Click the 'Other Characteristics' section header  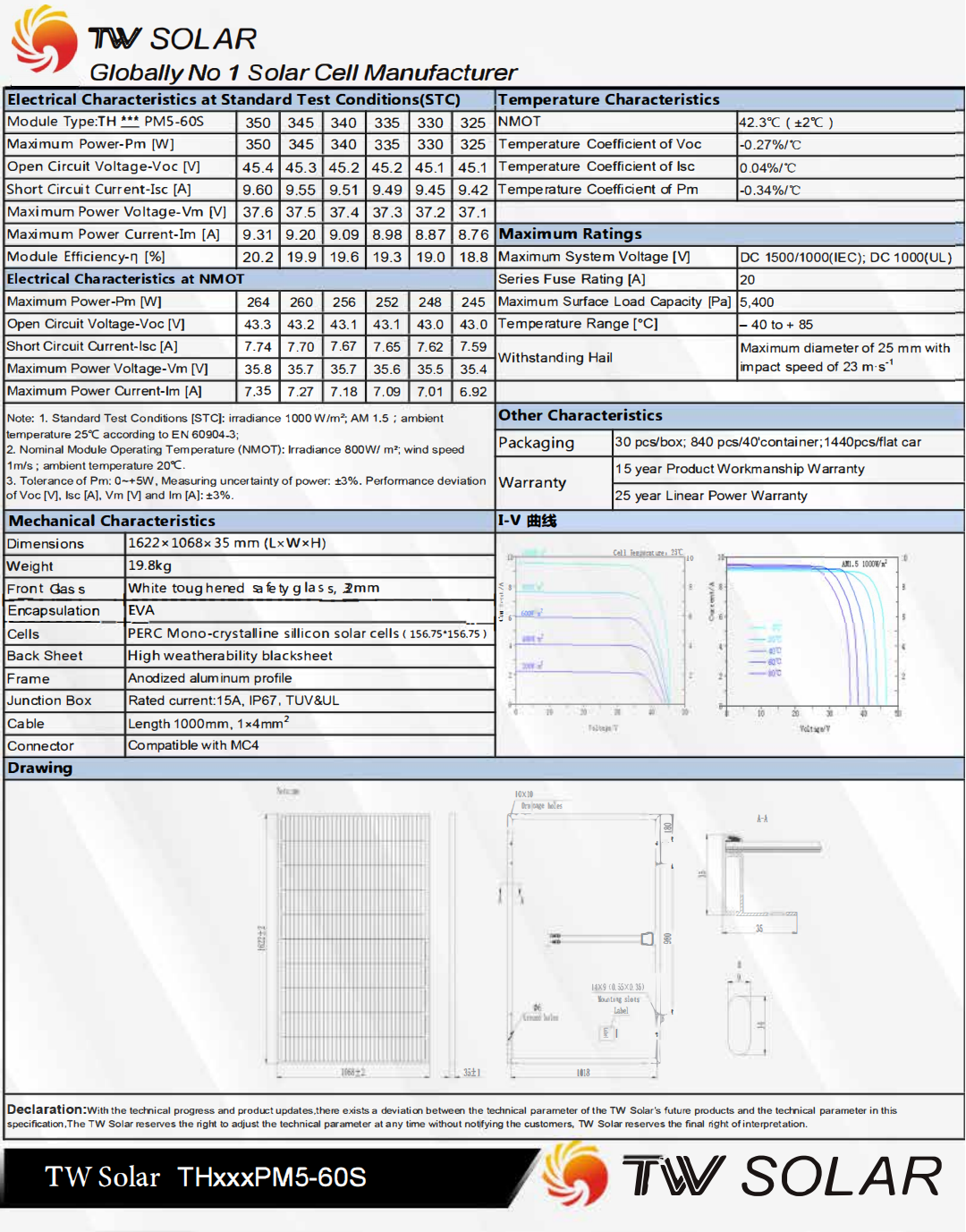(x=580, y=415)
